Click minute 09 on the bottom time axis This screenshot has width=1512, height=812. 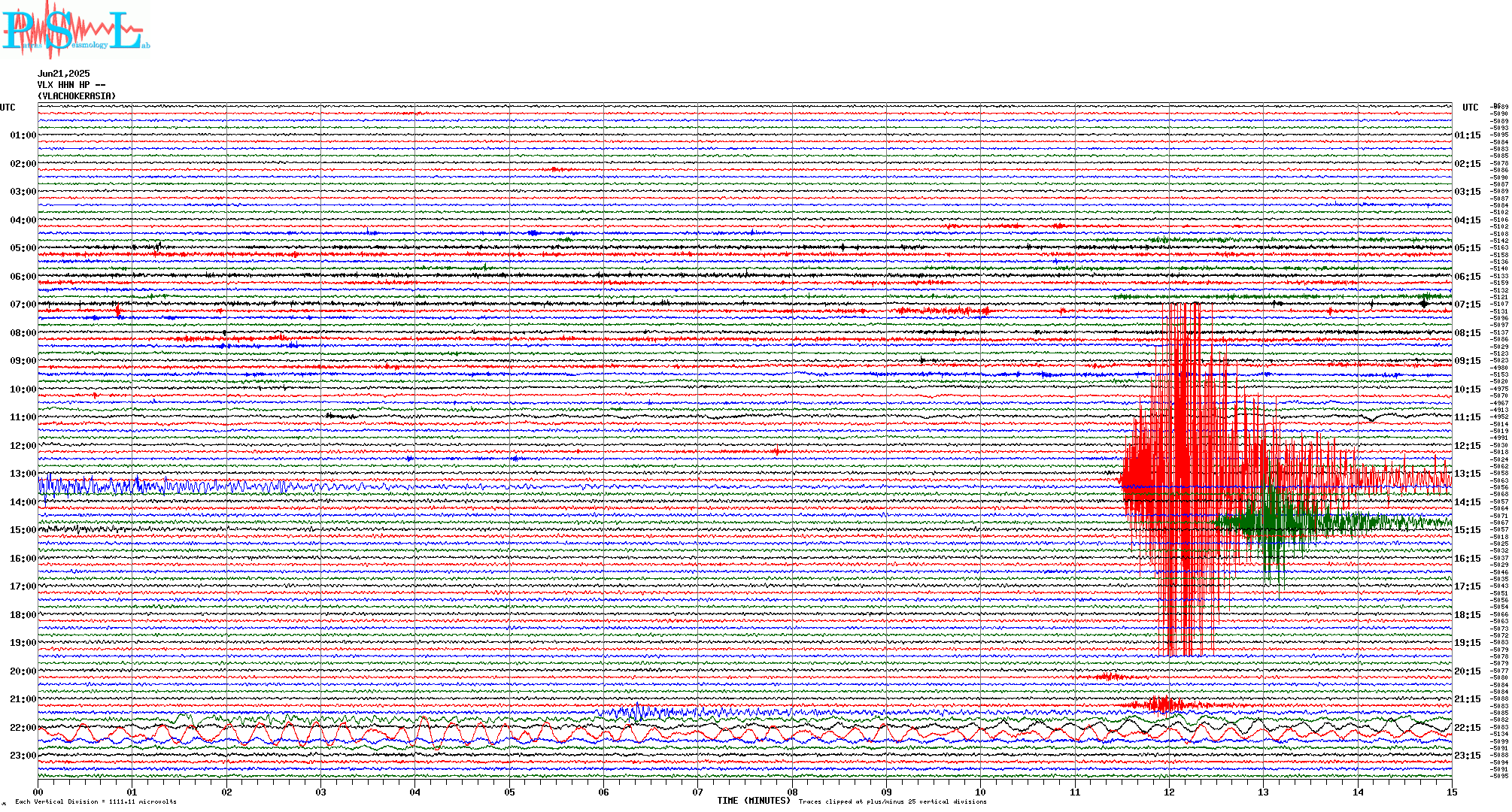click(887, 792)
